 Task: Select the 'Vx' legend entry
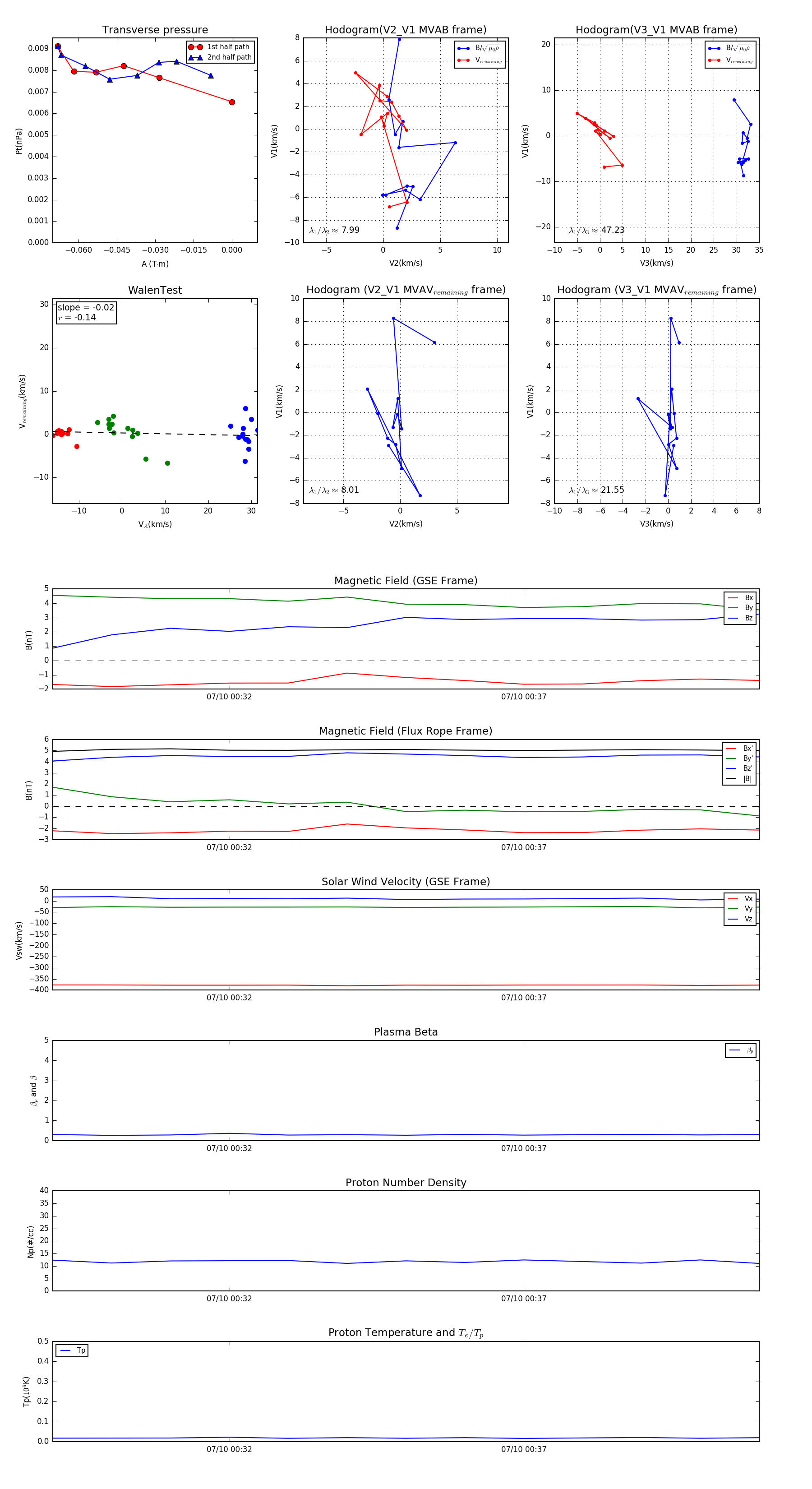pos(740,899)
